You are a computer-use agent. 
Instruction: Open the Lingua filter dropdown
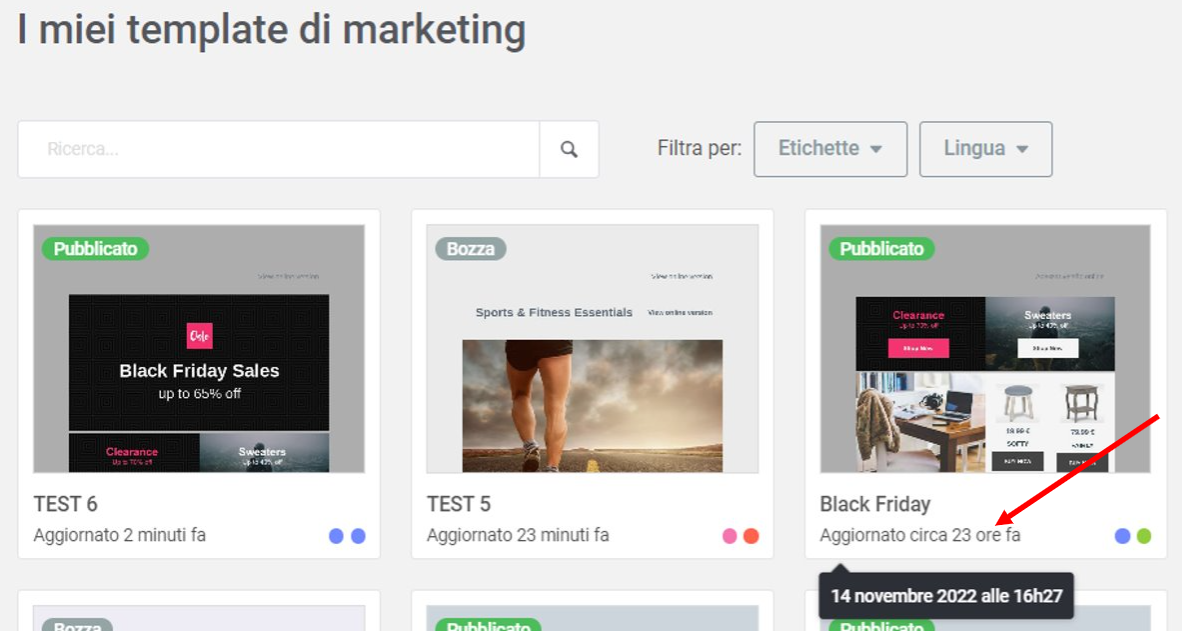985,149
